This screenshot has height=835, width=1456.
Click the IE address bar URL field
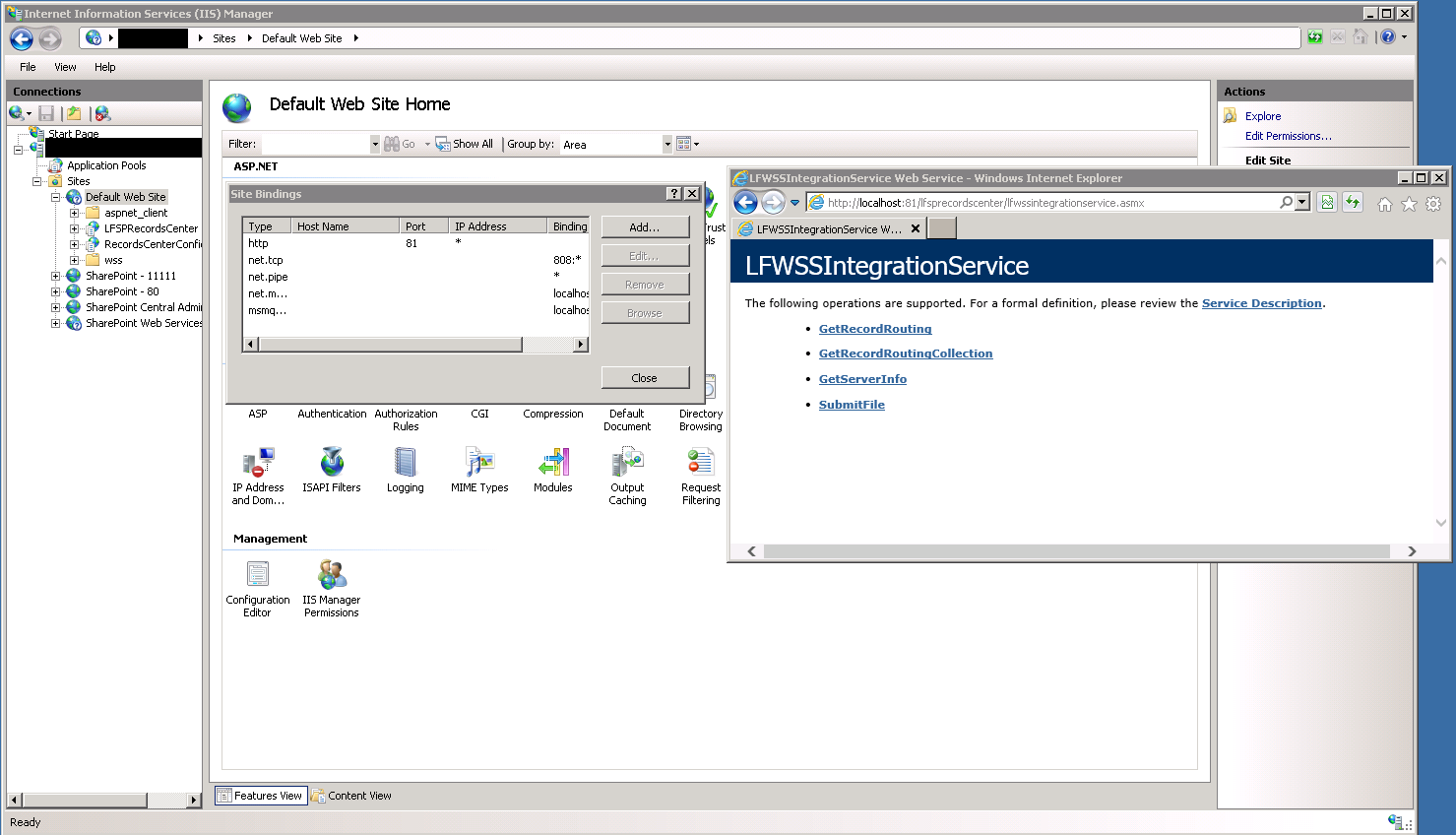pos(1042,203)
